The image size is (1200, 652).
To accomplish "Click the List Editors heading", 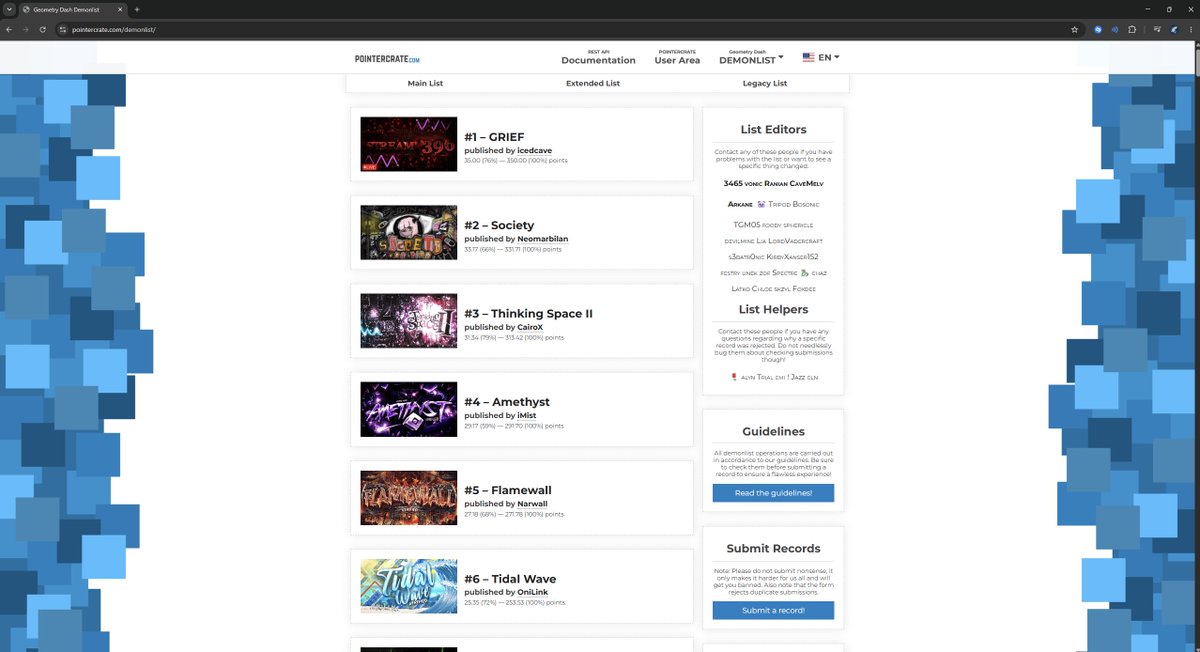I will (x=773, y=130).
